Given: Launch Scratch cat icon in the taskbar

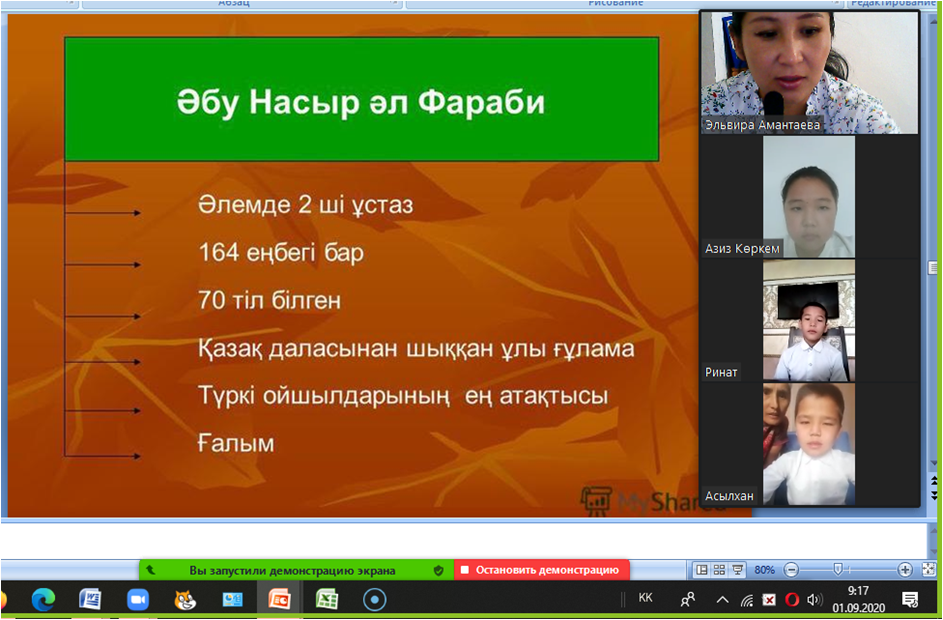Looking at the screenshot, I should click(x=185, y=599).
